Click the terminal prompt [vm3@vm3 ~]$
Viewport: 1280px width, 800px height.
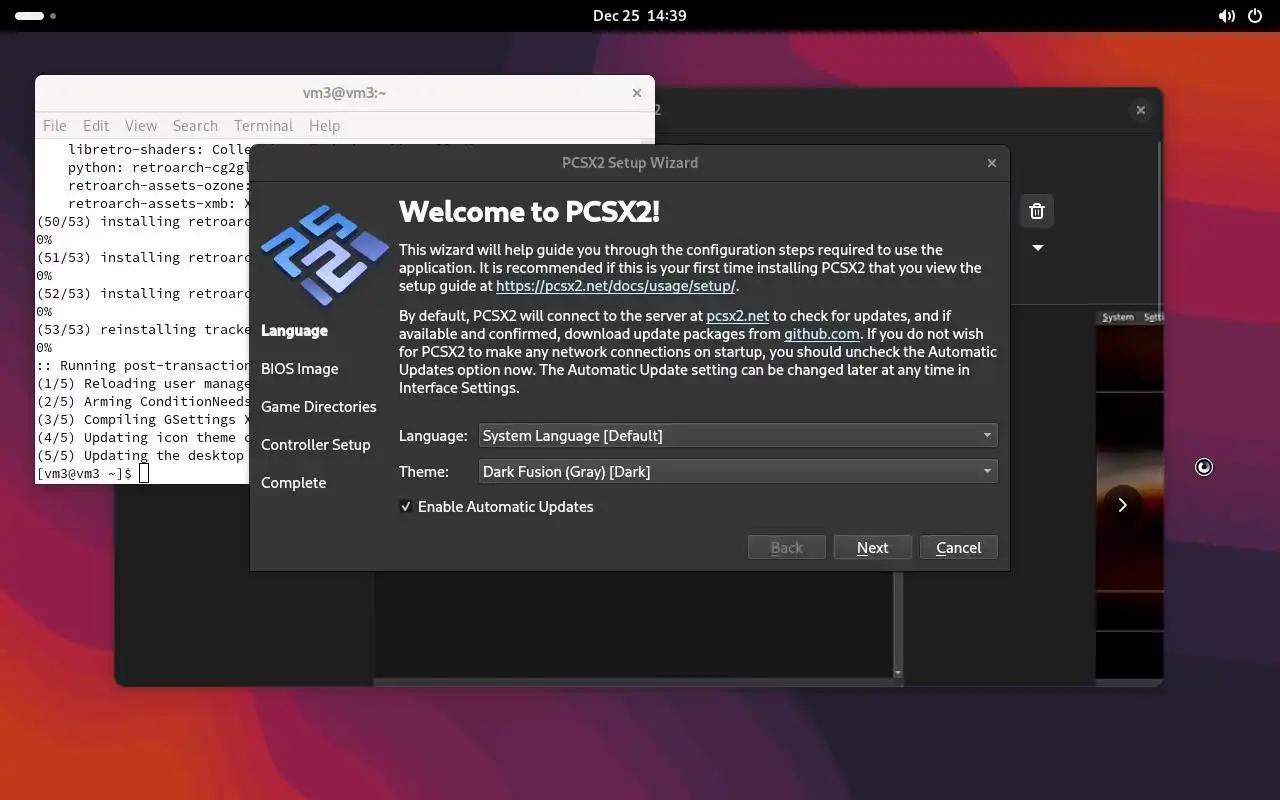coord(84,474)
